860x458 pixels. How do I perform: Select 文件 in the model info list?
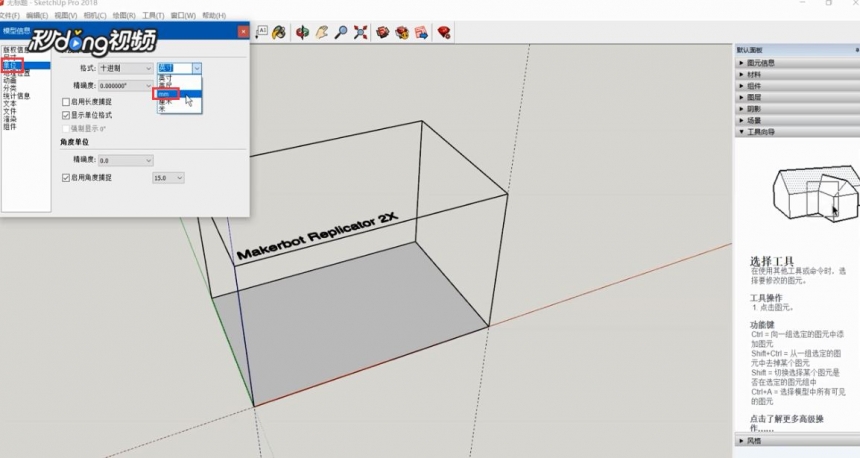point(26,111)
